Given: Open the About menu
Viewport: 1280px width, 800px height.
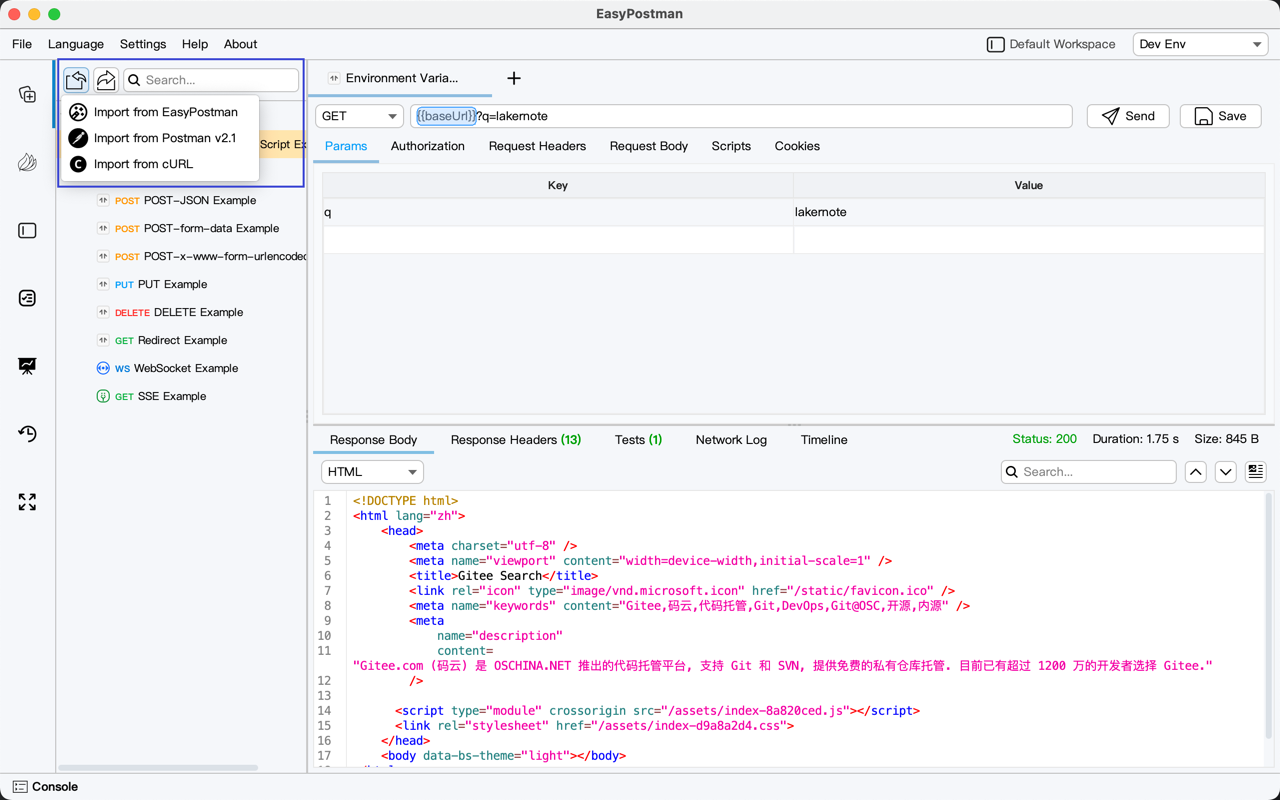Looking at the screenshot, I should [x=240, y=44].
